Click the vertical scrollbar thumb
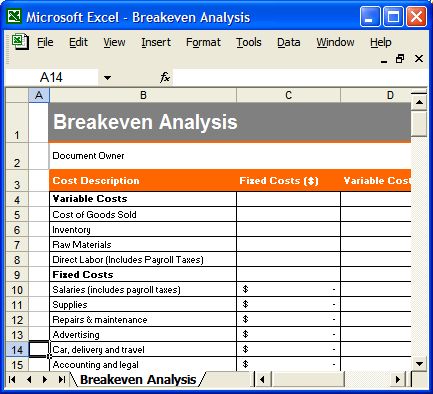Viewport: 433px width, 394px height. pyautogui.click(x=419, y=123)
